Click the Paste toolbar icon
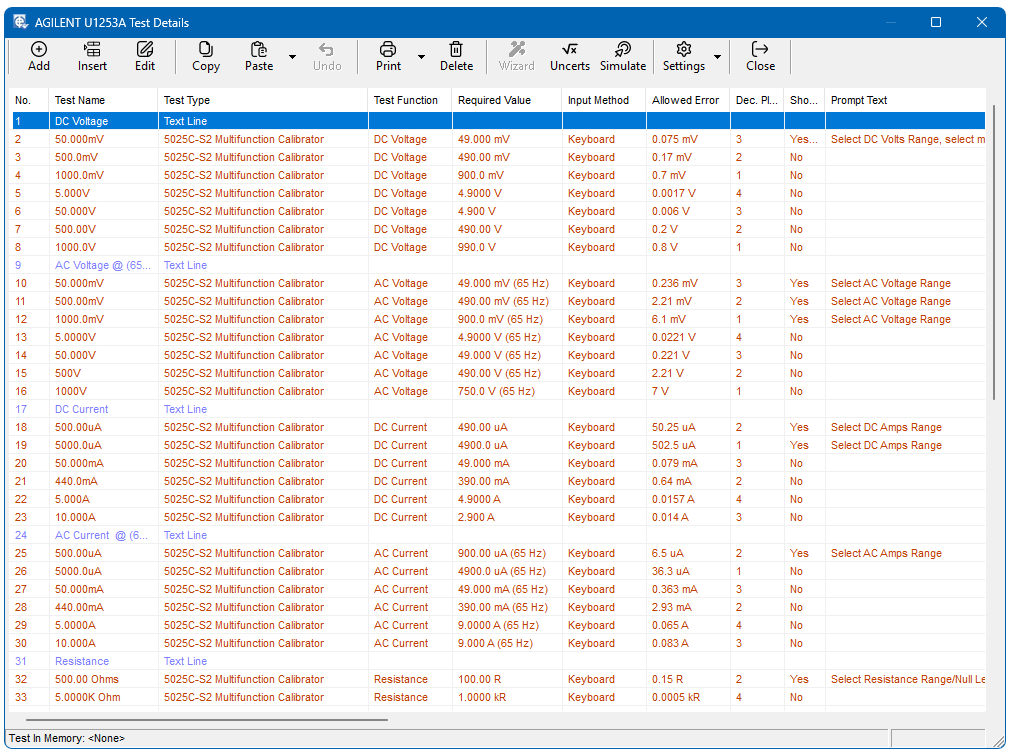The width and height of the screenshot is (1009, 755). [x=259, y=56]
